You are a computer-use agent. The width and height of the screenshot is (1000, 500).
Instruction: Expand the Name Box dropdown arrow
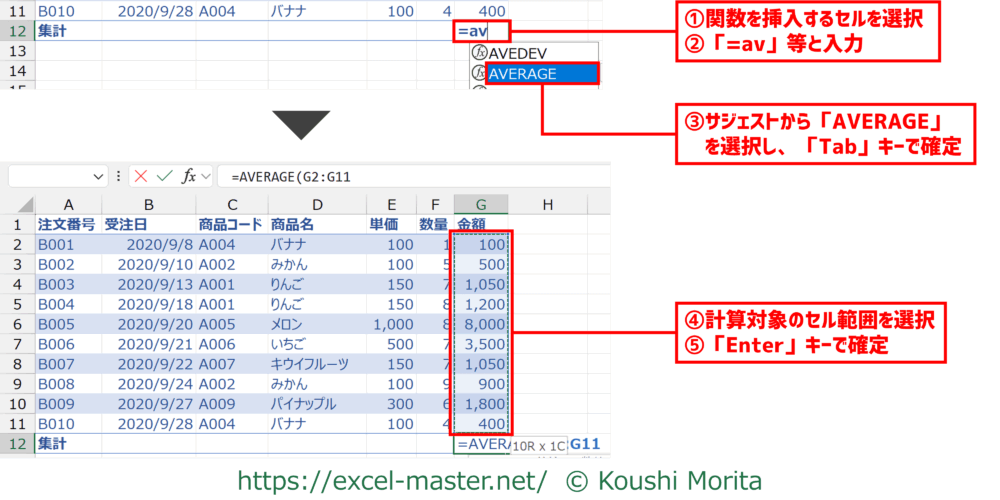tap(98, 176)
